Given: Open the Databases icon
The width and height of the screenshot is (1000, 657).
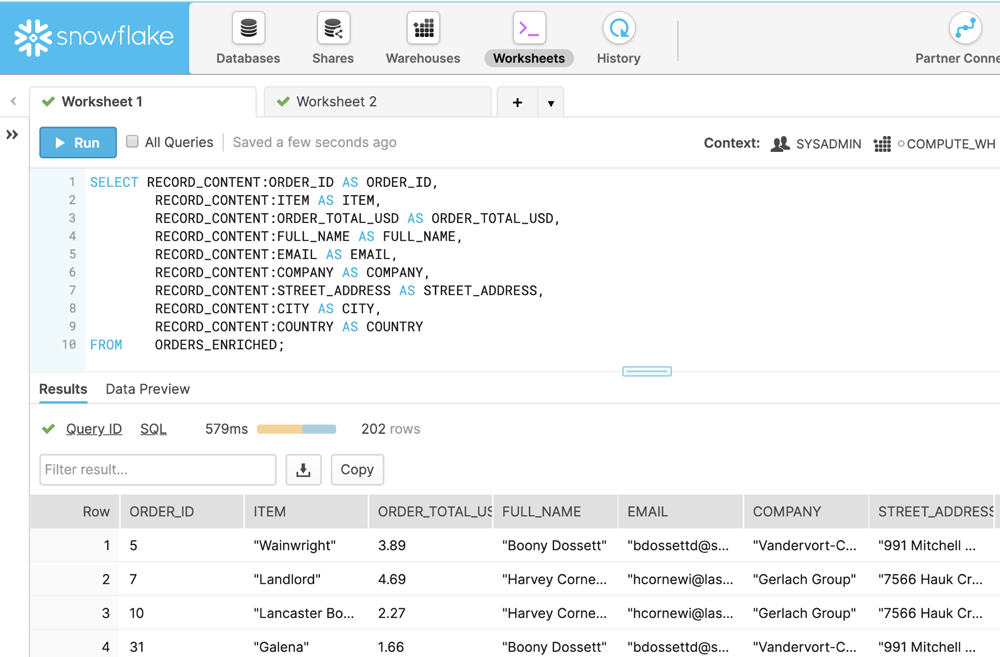Looking at the screenshot, I should pyautogui.click(x=248, y=28).
